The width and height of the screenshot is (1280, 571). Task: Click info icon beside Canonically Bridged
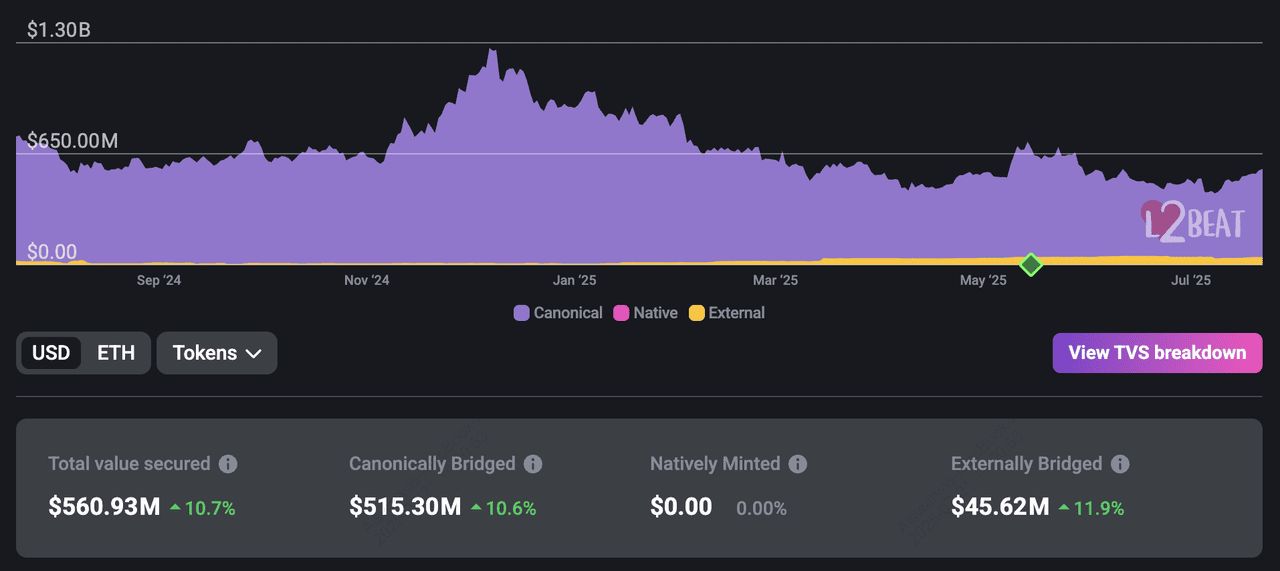pyautogui.click(x=533, y=464)
